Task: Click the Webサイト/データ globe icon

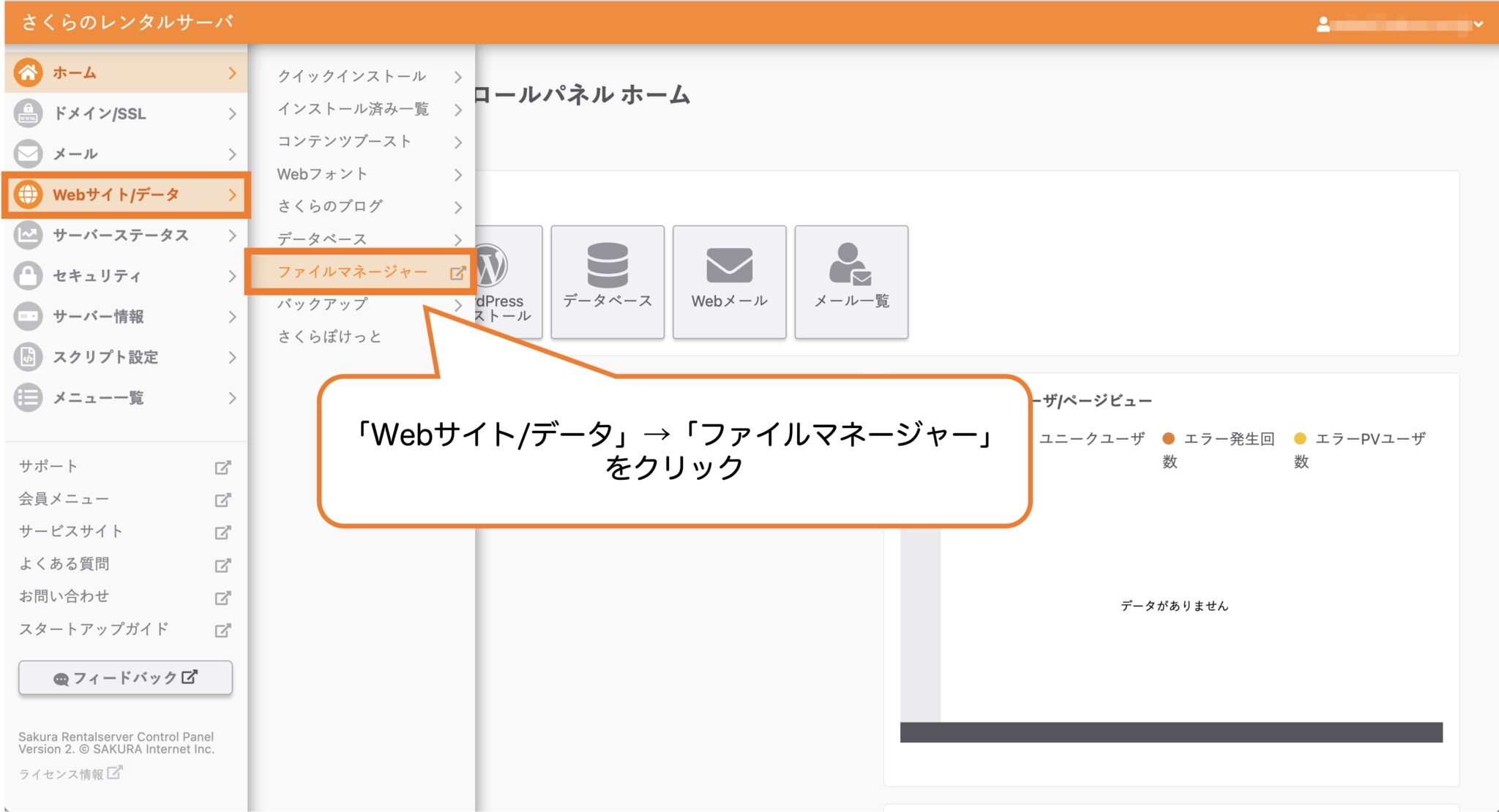Action: (29, 195)
